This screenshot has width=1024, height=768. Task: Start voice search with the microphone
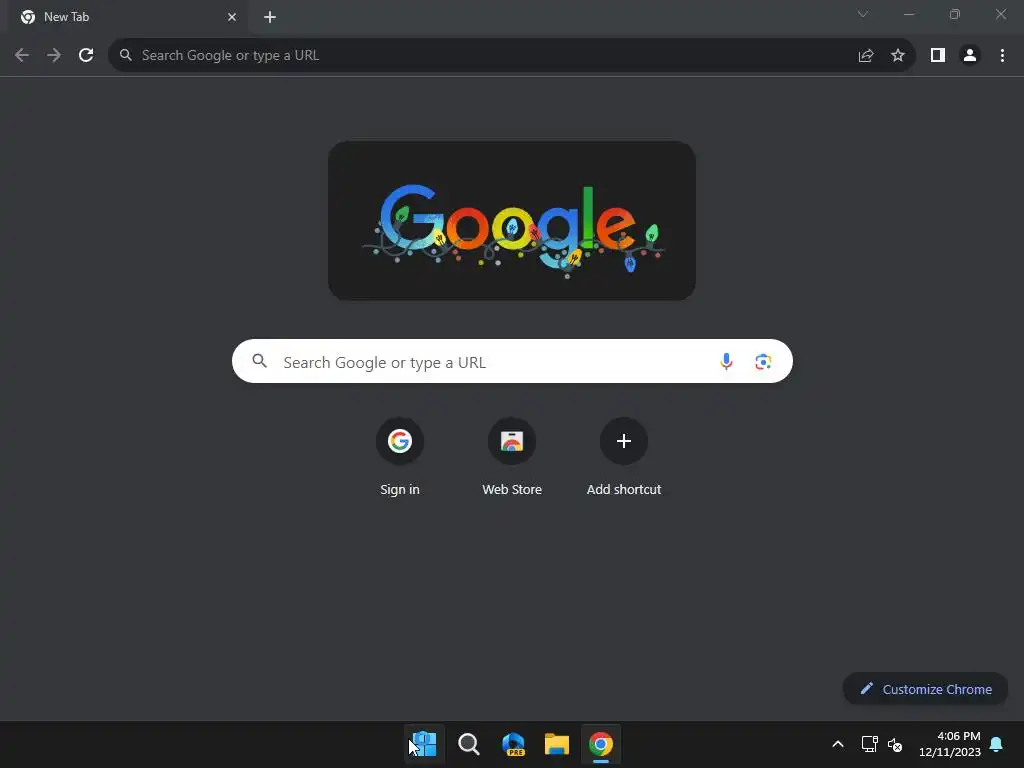[x=726, y=361]
